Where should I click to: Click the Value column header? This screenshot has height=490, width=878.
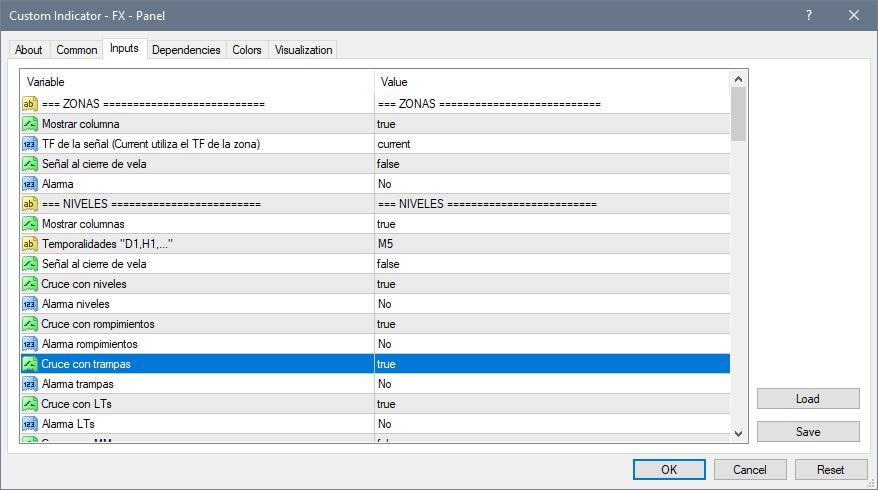pos(552,82)
